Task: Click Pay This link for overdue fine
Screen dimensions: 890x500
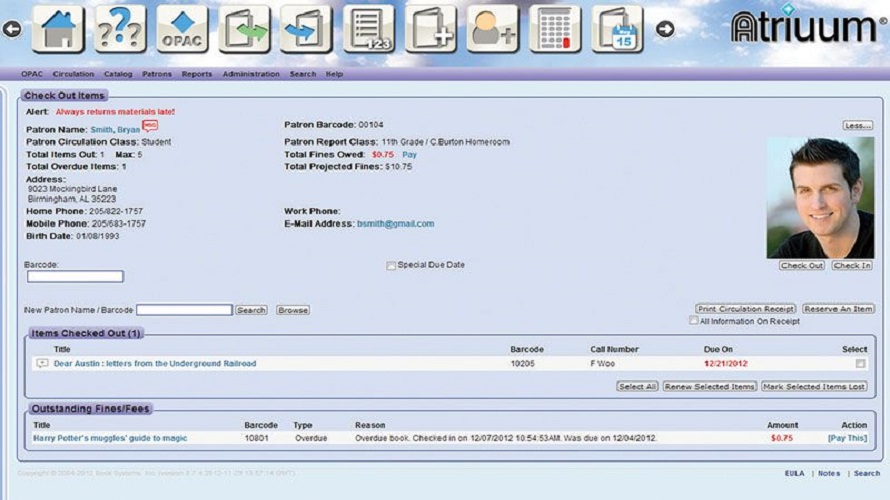Action: click(846, 438)
